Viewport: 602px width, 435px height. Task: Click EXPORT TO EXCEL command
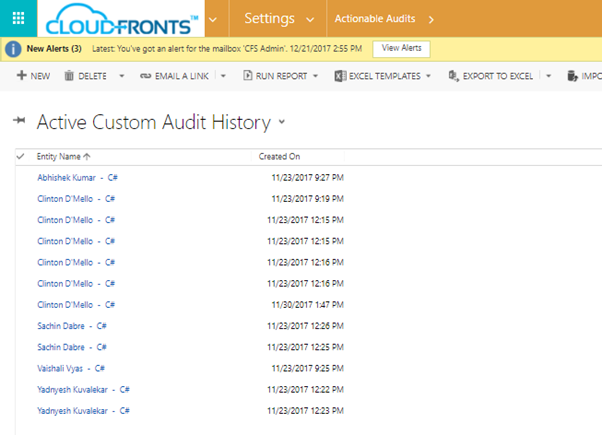(x=498, y=76)
